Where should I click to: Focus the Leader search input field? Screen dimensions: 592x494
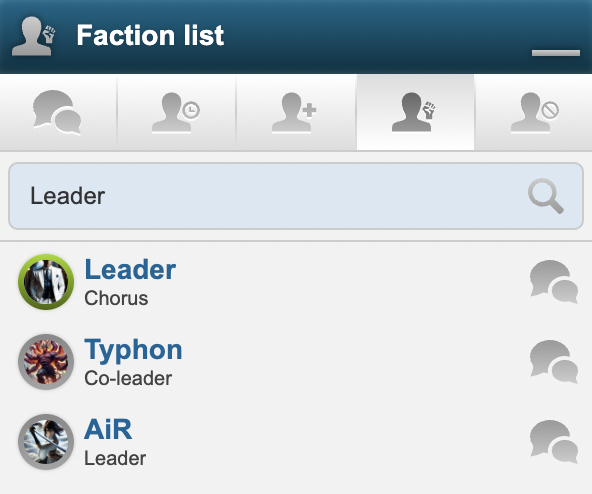296,196
